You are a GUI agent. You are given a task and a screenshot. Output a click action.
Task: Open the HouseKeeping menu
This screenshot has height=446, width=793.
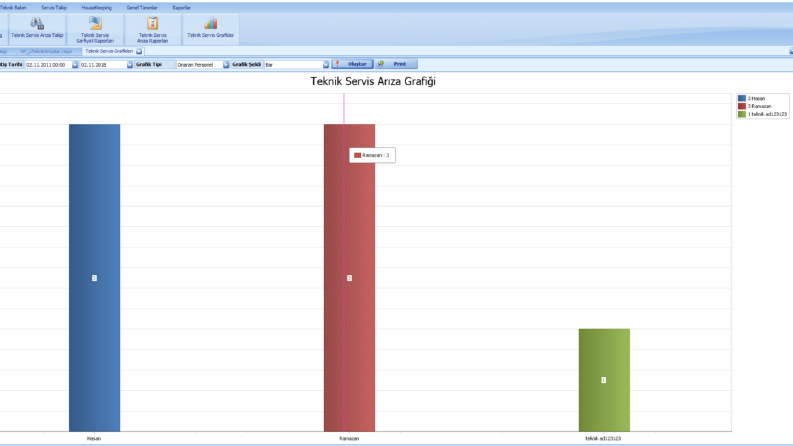click(x=96, y=8)
